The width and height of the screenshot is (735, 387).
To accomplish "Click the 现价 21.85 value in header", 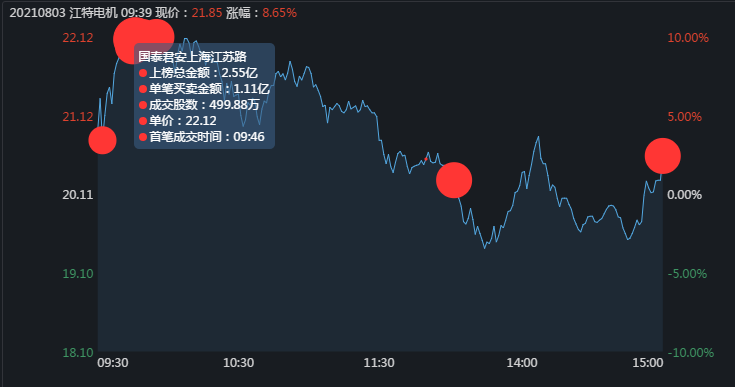I will coord(207,13).
